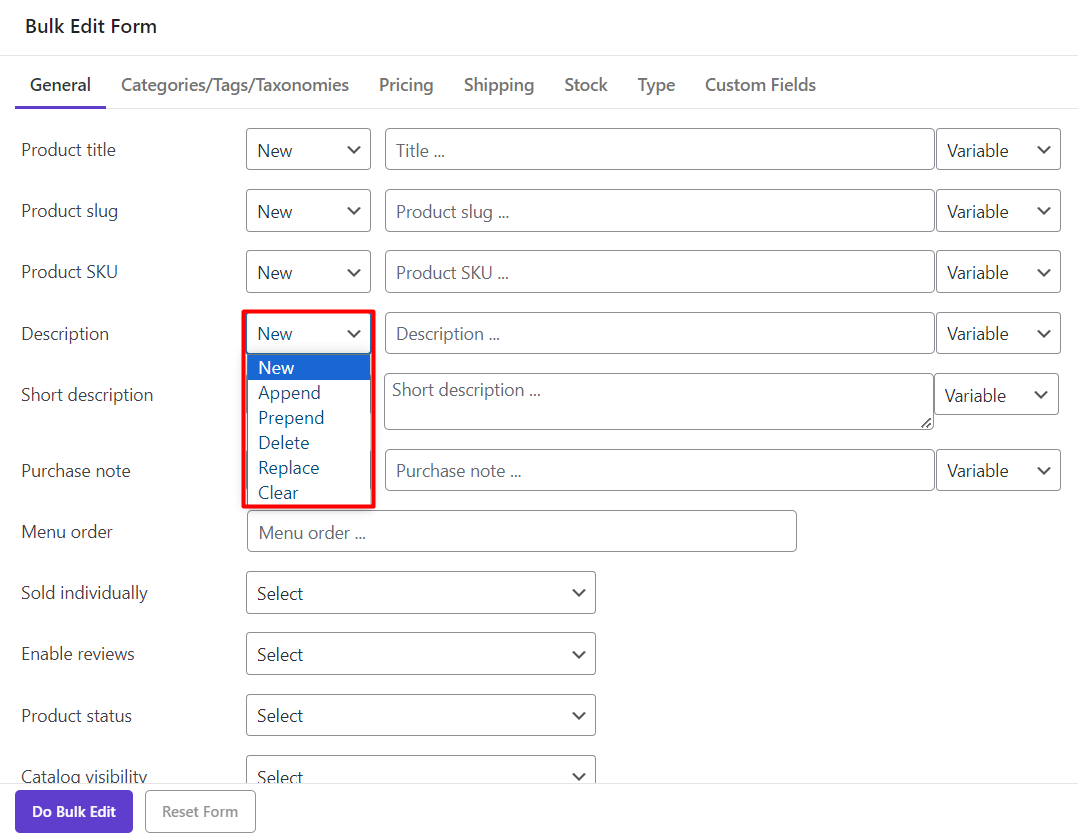The width and height of the screenshot is (1078, 838).
Task: Open the Product SKU Variable dropdown
Action: 997,273
